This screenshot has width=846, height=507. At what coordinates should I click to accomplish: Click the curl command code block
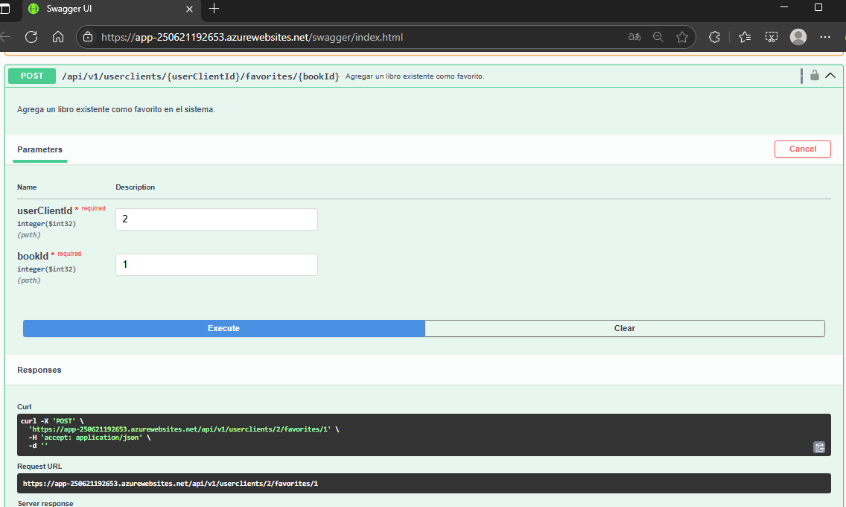[x=424, y=435]
